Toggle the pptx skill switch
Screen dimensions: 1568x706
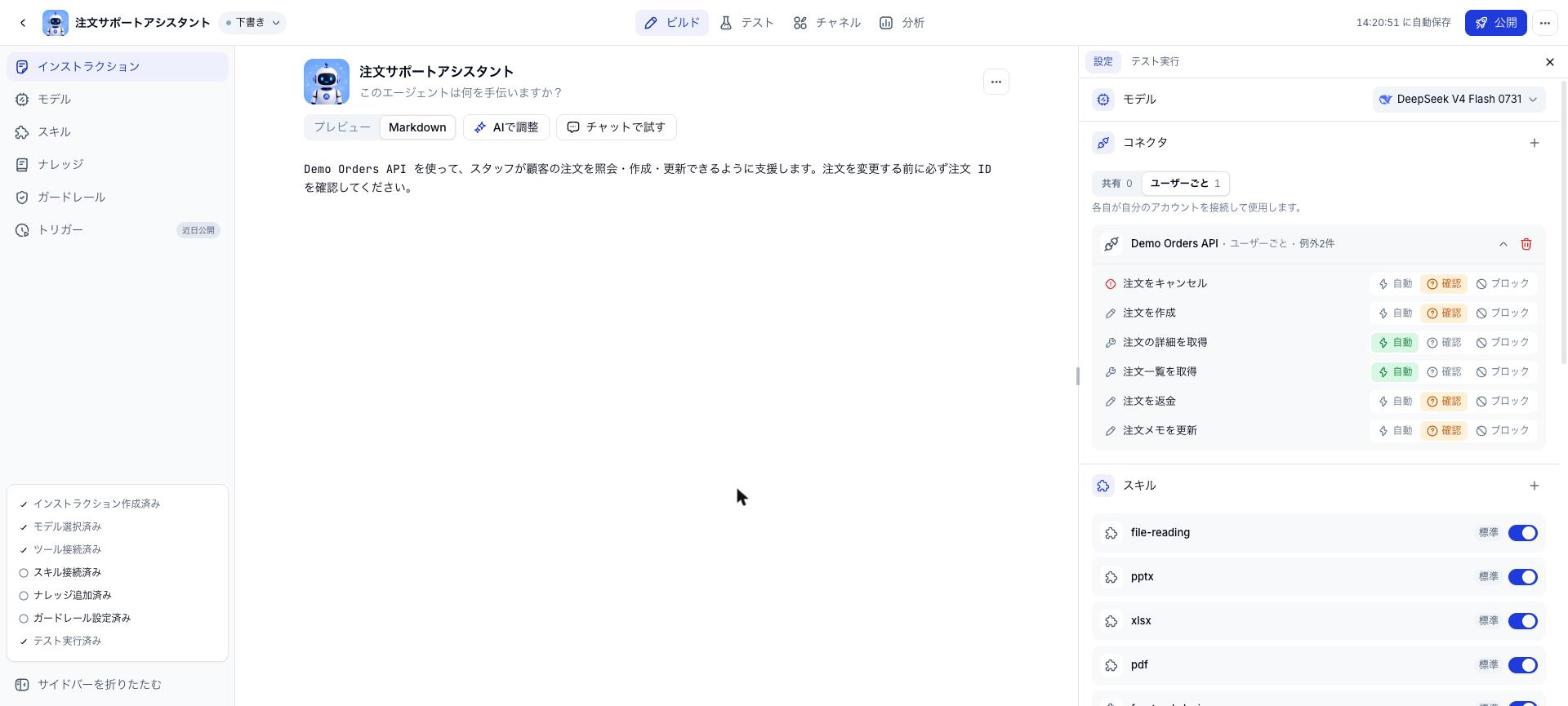click(x=1522, y=577)
